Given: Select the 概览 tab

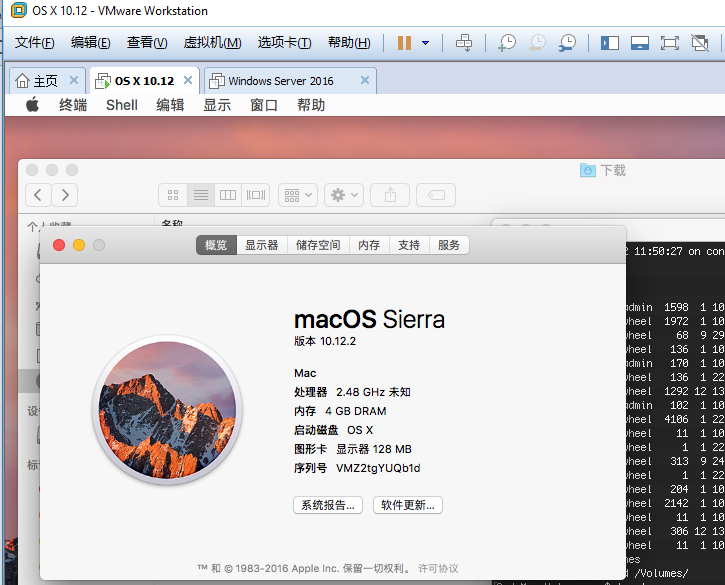Looking at the screenshot, I should pyautogui.click(x=216, y=245).
